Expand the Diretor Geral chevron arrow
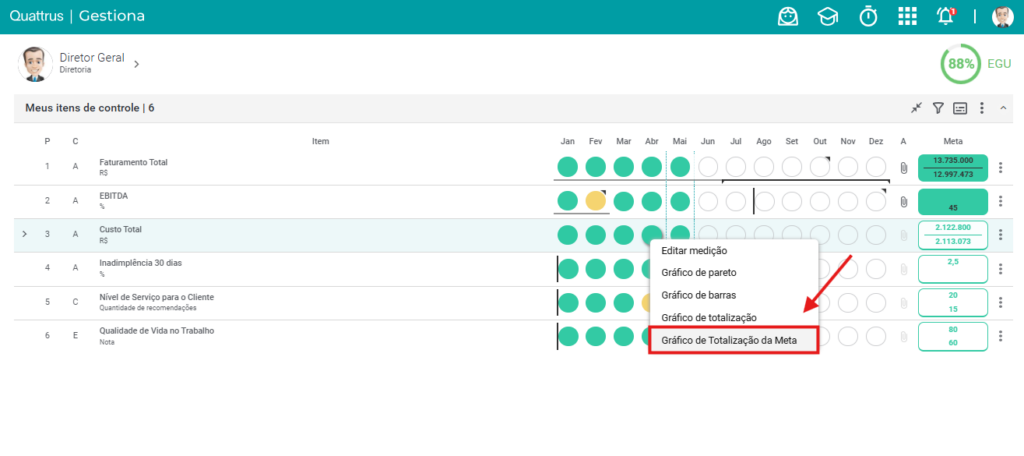Screen dimensions: 1024x456 click(136, 64)
